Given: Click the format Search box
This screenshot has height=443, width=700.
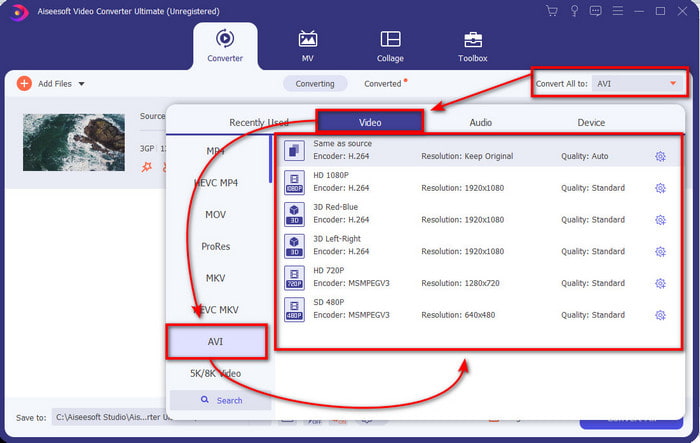Looking at the screenshot, I should (221, 400).
